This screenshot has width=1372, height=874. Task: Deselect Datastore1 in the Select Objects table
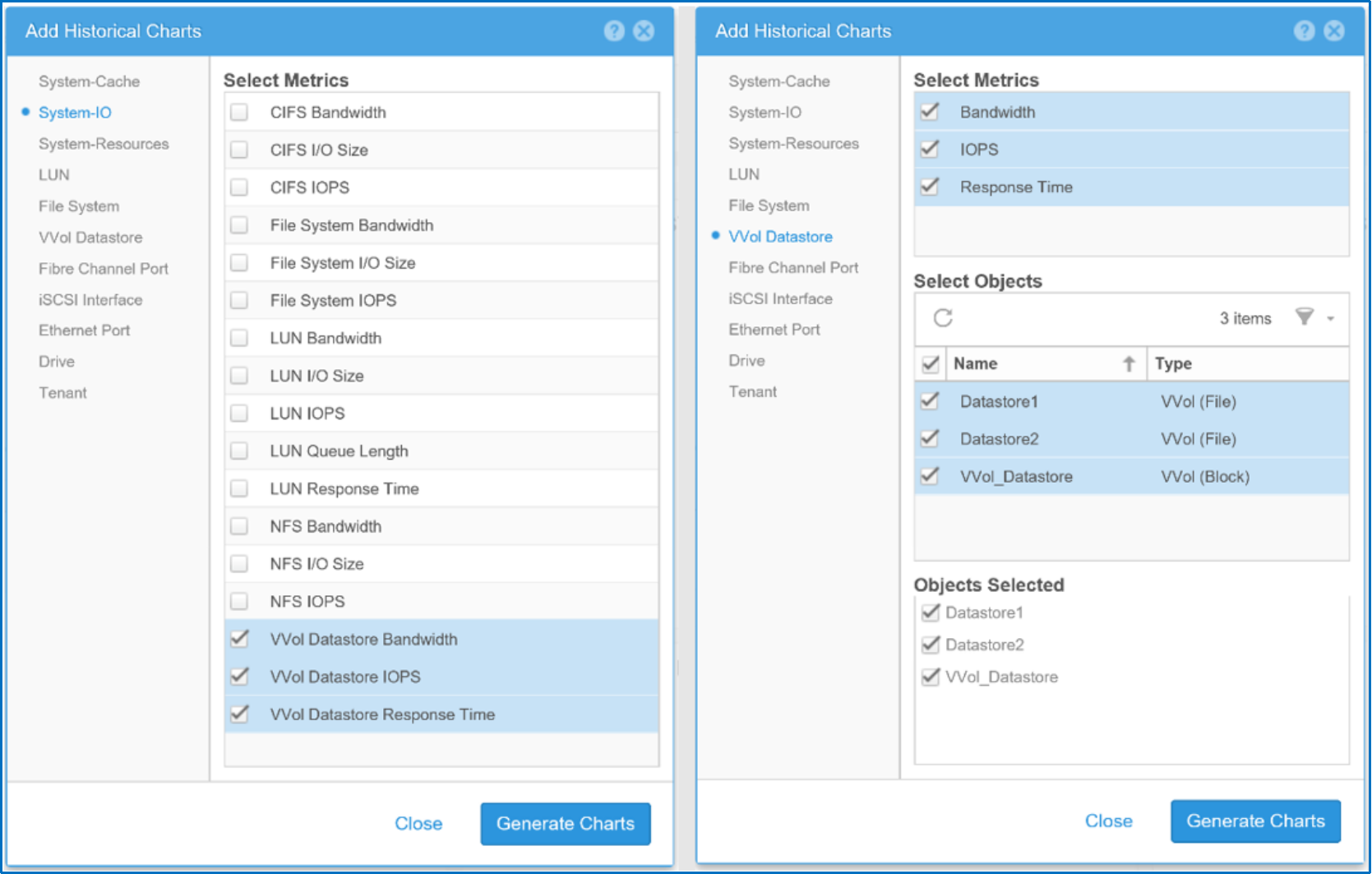tap(930, 401)
